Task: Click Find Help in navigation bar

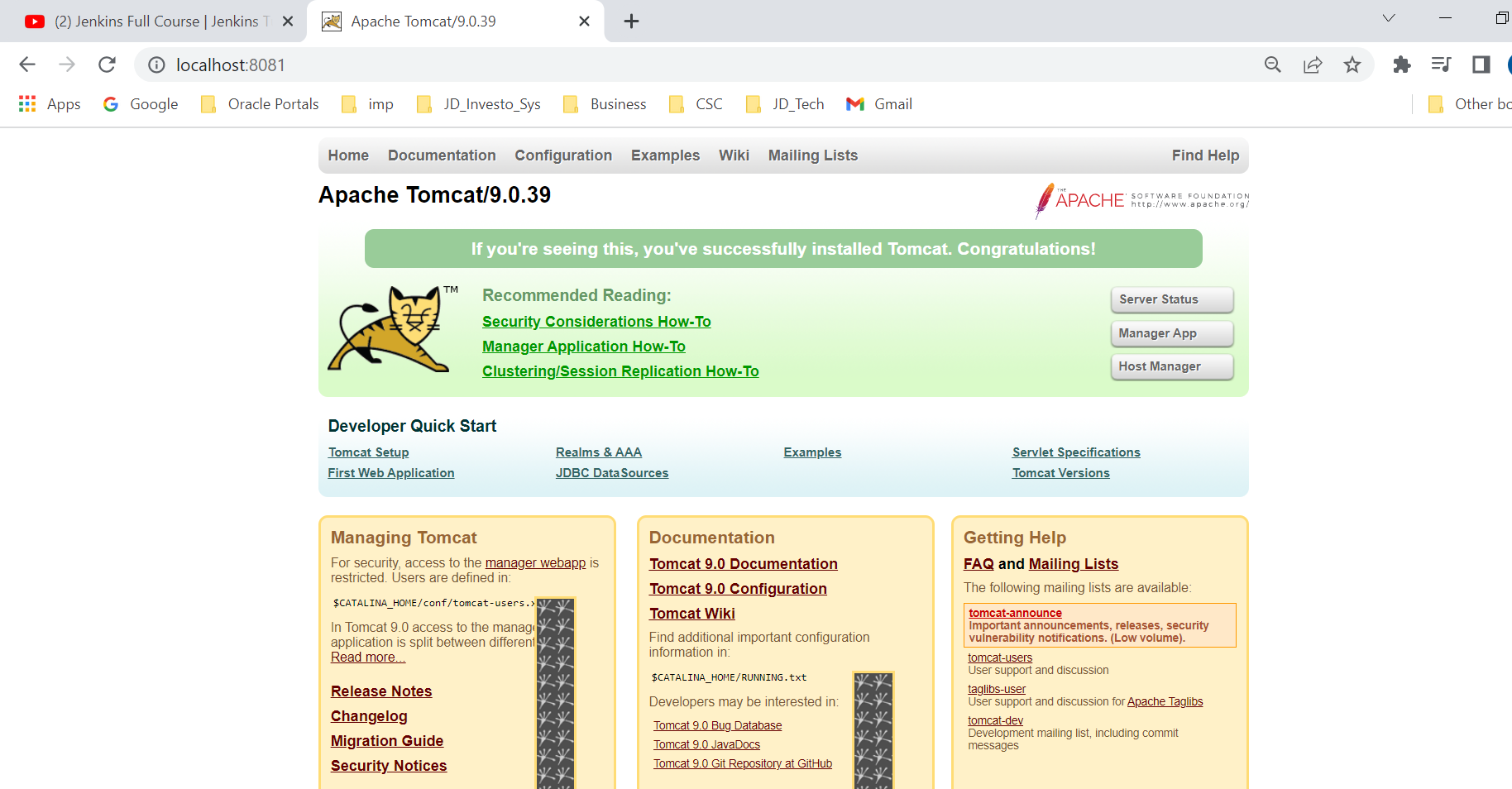Action: 1205,155
